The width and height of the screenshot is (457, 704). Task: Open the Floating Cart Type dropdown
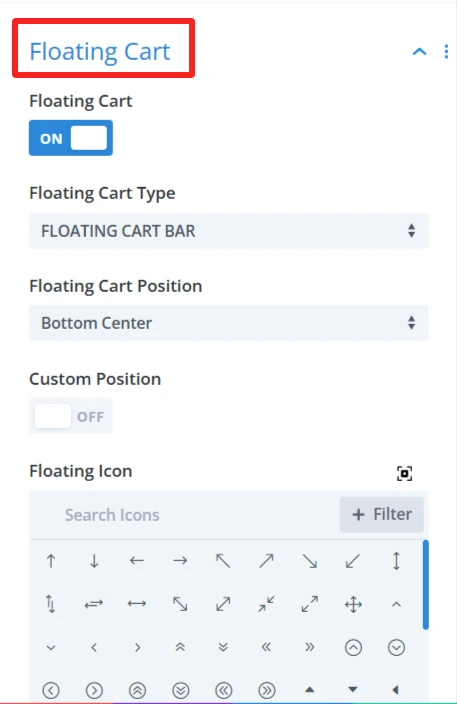(x=229, y=231)
